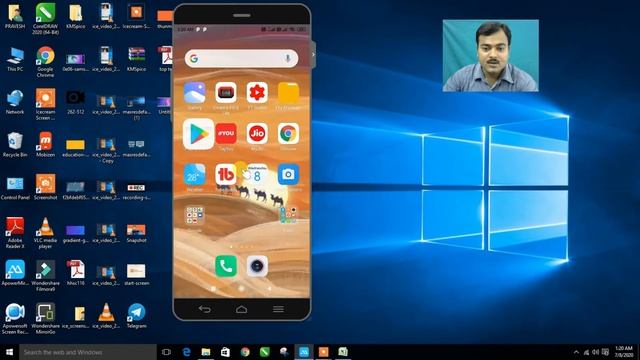Select the Recycle Bin desktop icon
Viewport: 640px width, 360px height.
pos(15,144)
